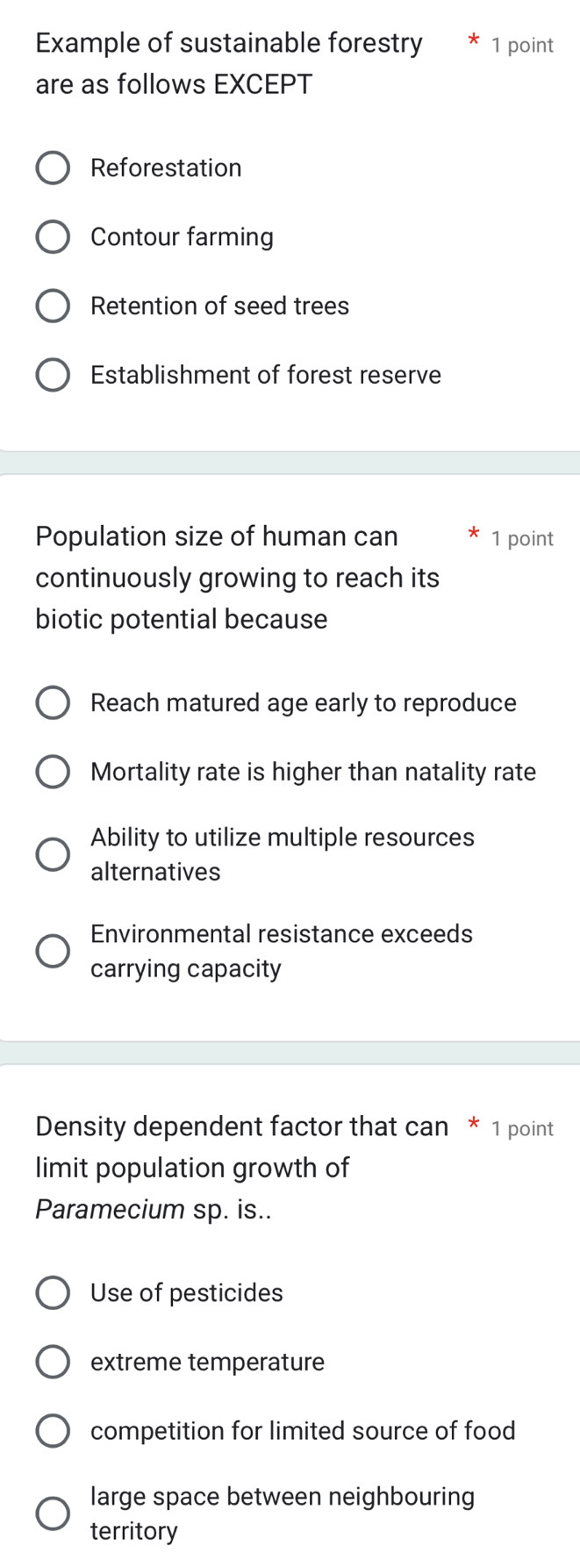Screen dimensions: 580x1568
Task: Choose Retention of seed trees
Action: tap(53, 306)
